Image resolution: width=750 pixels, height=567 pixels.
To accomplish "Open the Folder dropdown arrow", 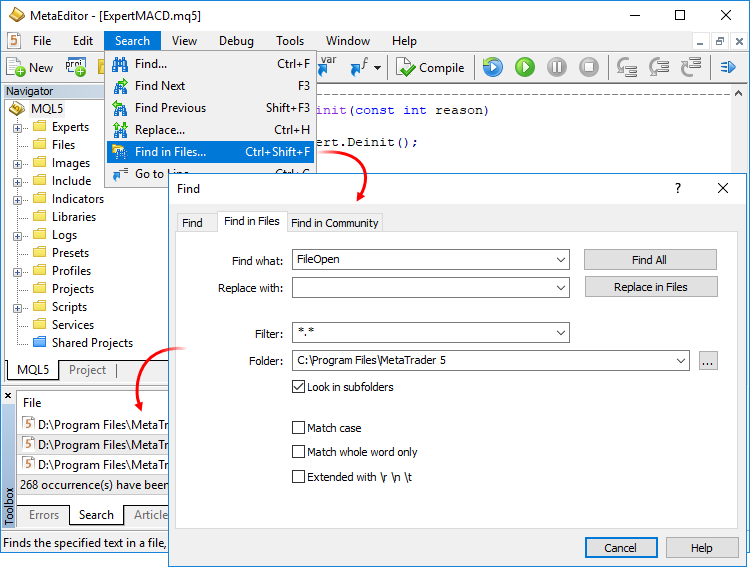I will click(x=681, y=360).
